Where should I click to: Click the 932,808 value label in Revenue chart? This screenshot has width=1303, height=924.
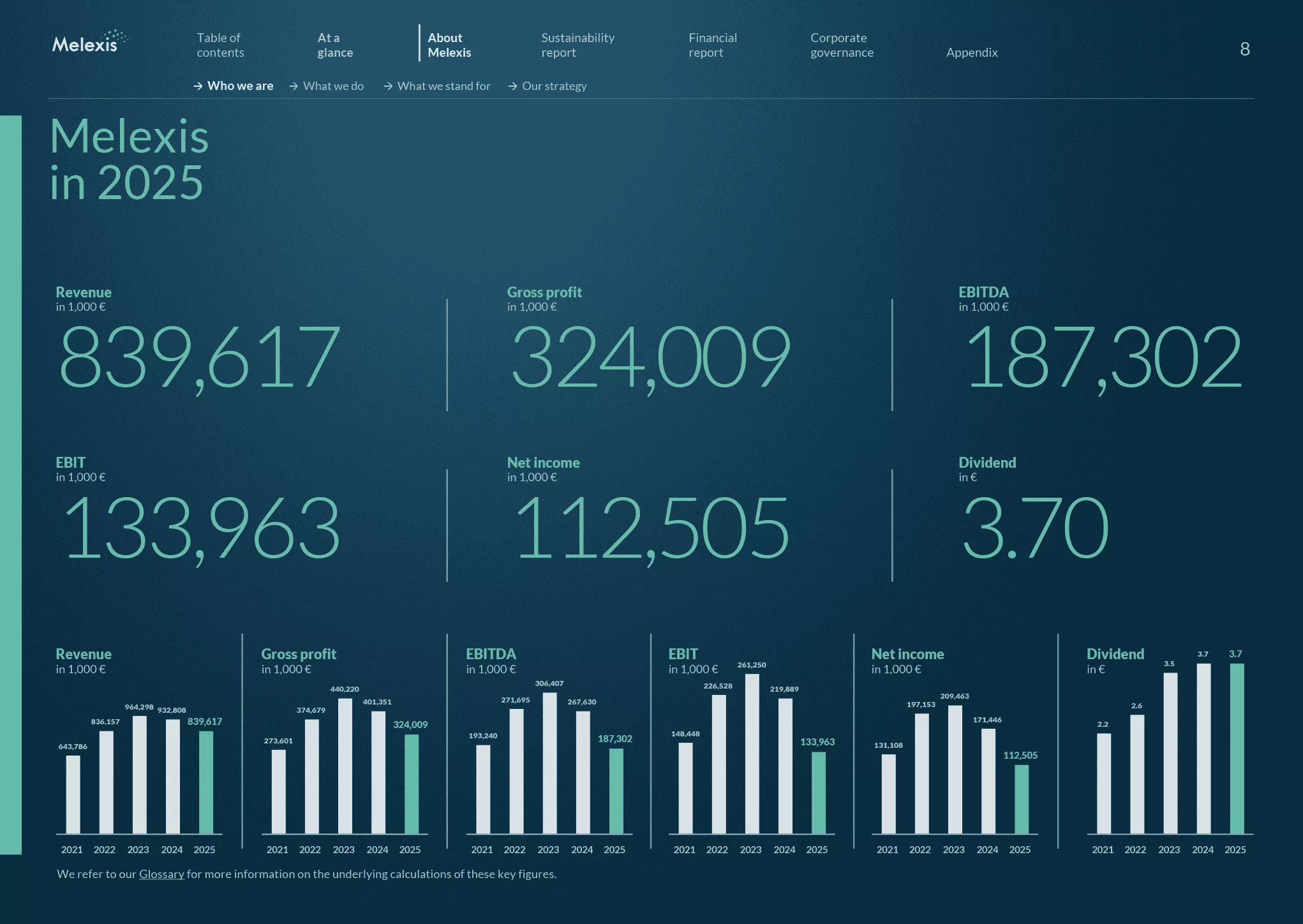[x=172, y=710]
